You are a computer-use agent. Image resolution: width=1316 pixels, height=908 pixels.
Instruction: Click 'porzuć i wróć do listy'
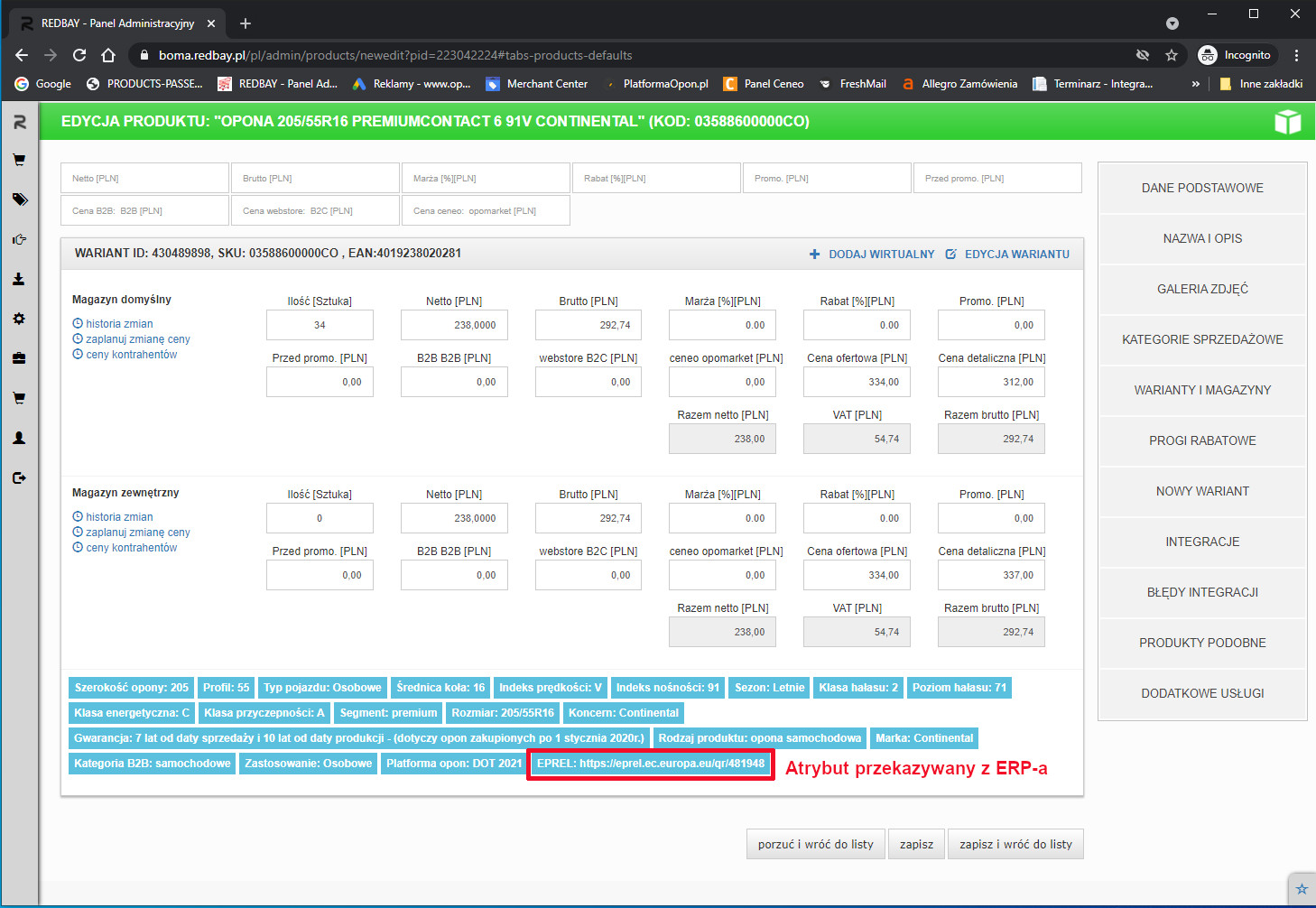[815, 844]
